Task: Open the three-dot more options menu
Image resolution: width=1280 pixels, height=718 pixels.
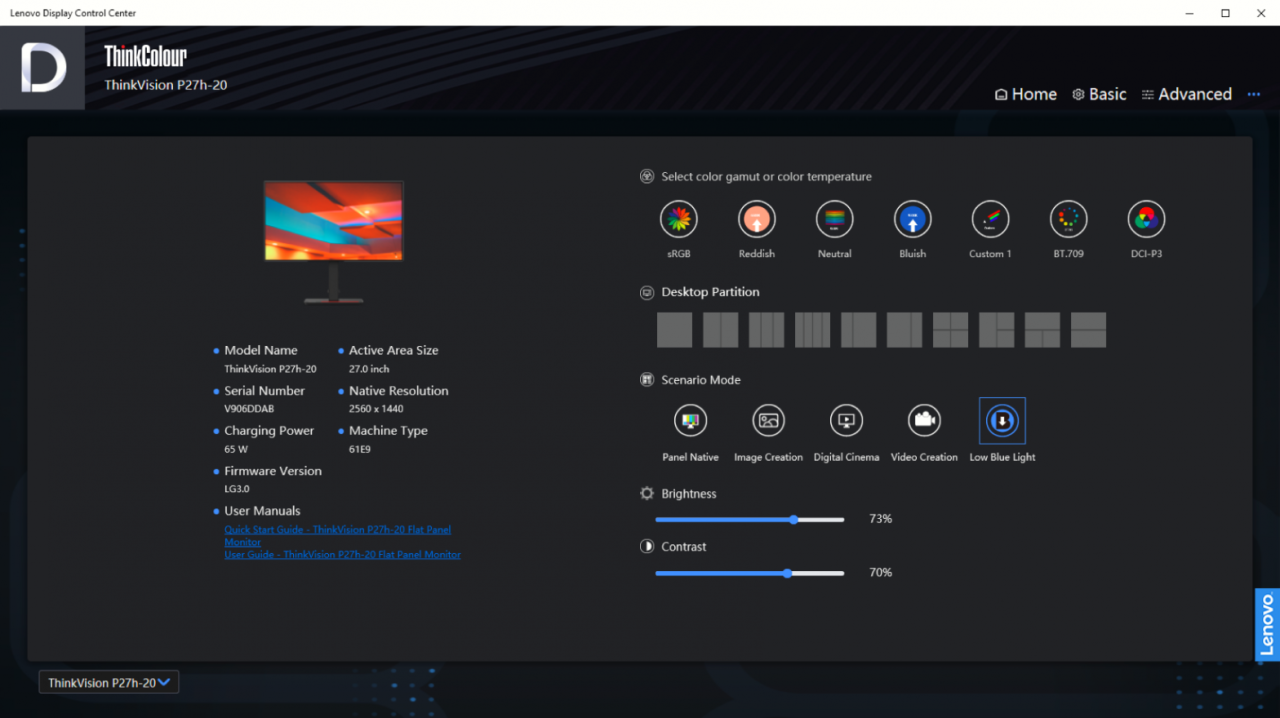Action: pos(1254,94)
